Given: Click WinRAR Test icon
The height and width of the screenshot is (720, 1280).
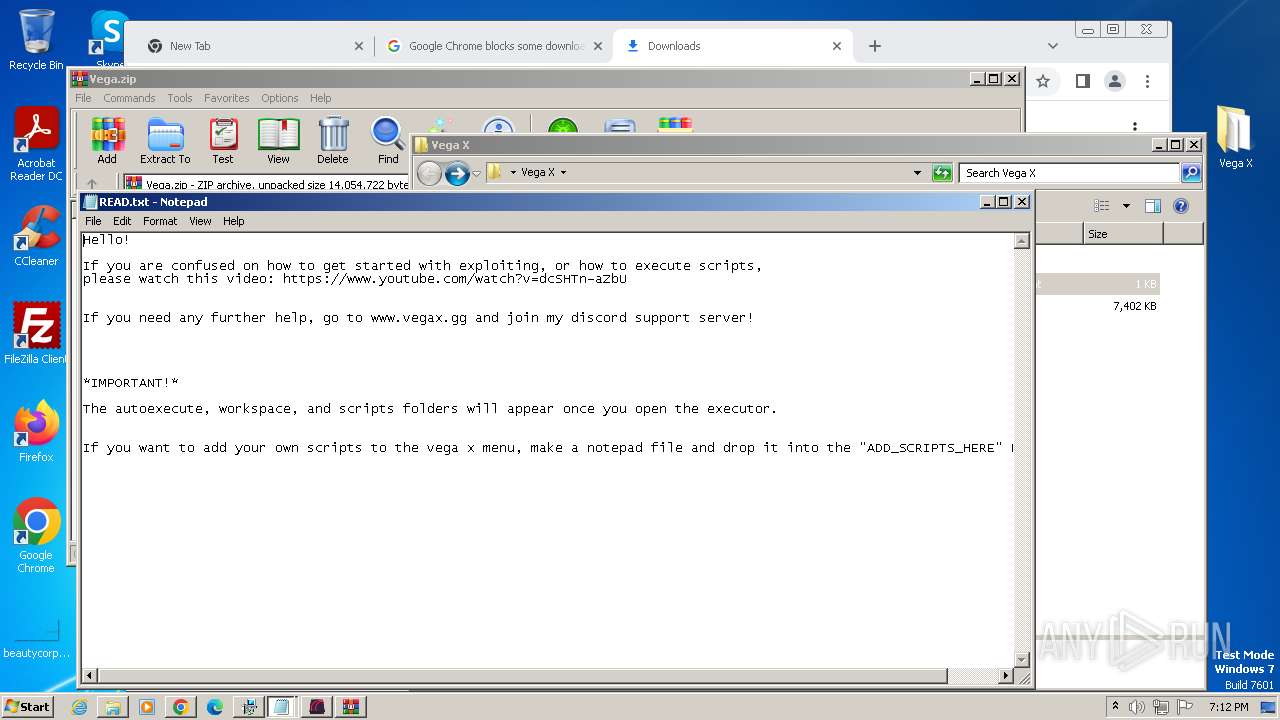Looking at the screenshot, I should [x=223, y=140].
